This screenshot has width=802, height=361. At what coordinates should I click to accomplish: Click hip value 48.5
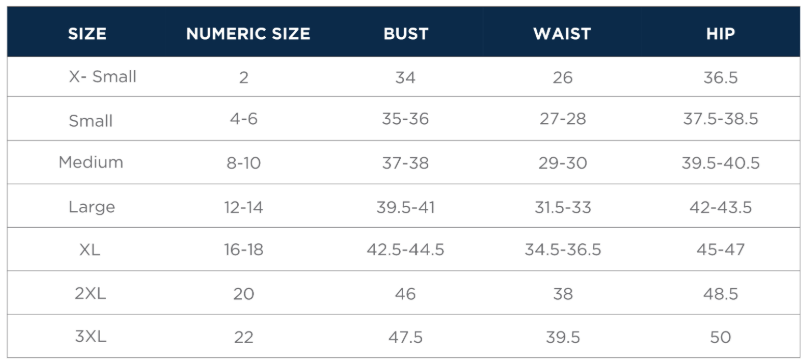720,294
